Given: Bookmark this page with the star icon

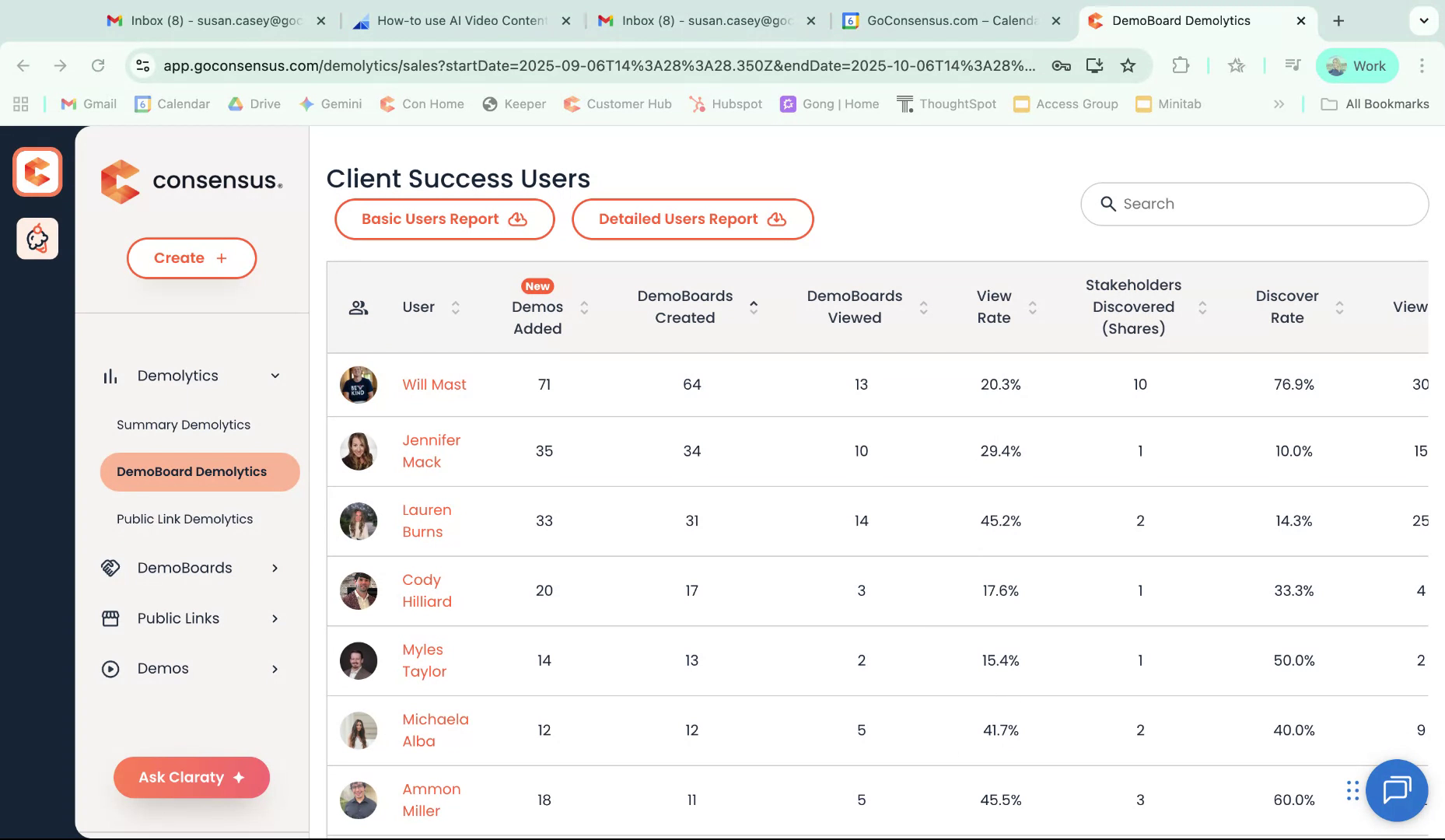Looking at the screenshot, I should 1128,66.
